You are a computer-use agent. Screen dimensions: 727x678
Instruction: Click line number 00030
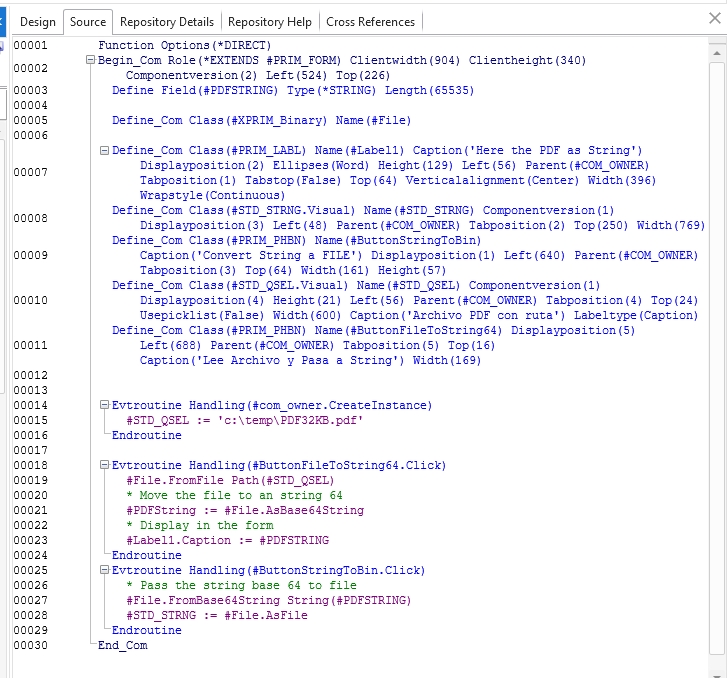click(x=31, y=645)
